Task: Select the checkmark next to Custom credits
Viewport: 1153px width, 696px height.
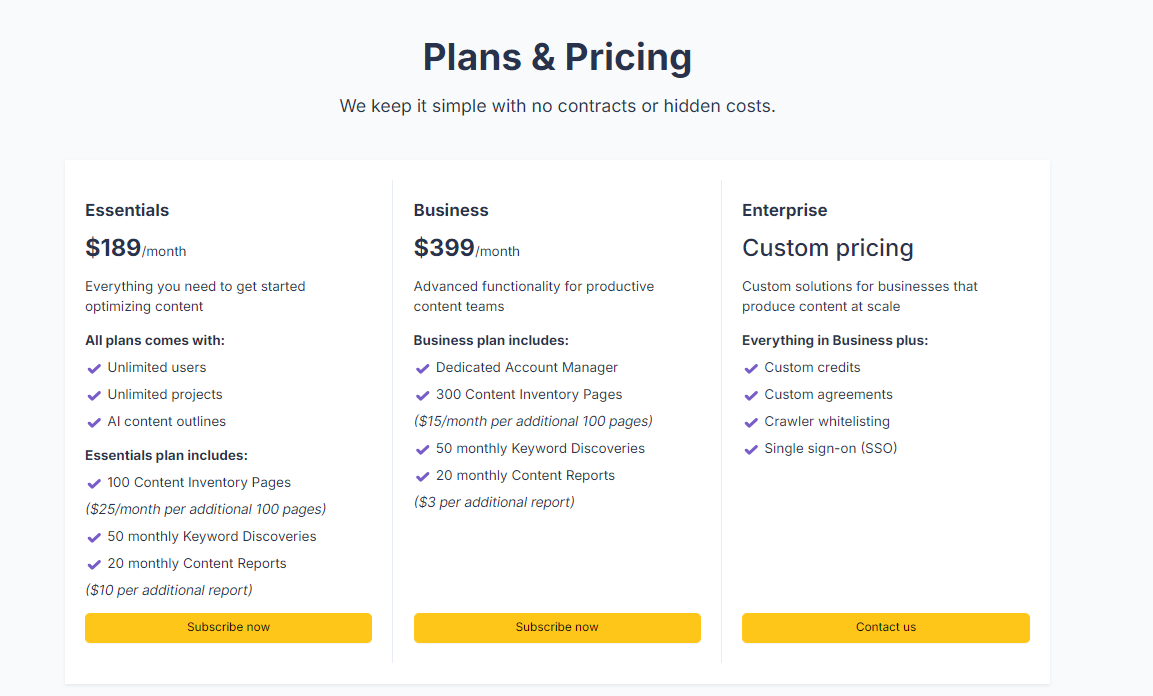Action: tap(751, 367)
